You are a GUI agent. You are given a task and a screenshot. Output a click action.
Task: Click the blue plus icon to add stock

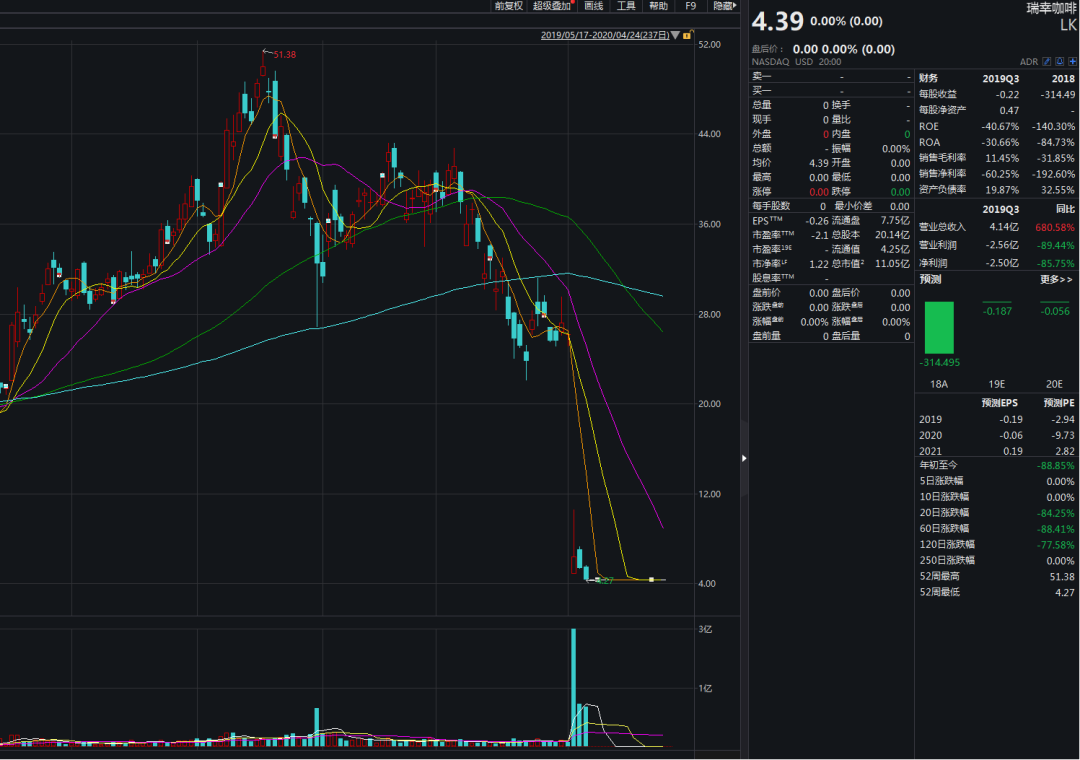pyautogui.click(x=1073, y=61)
